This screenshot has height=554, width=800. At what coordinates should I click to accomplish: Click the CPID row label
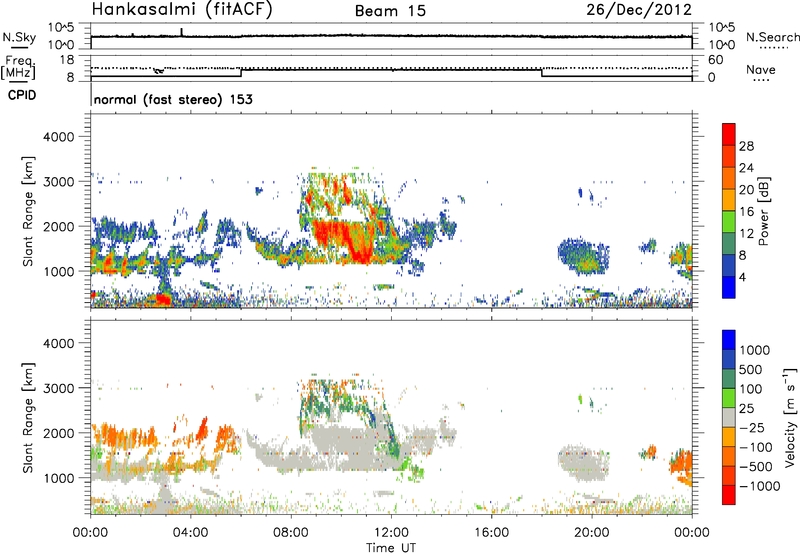(22, 95)
